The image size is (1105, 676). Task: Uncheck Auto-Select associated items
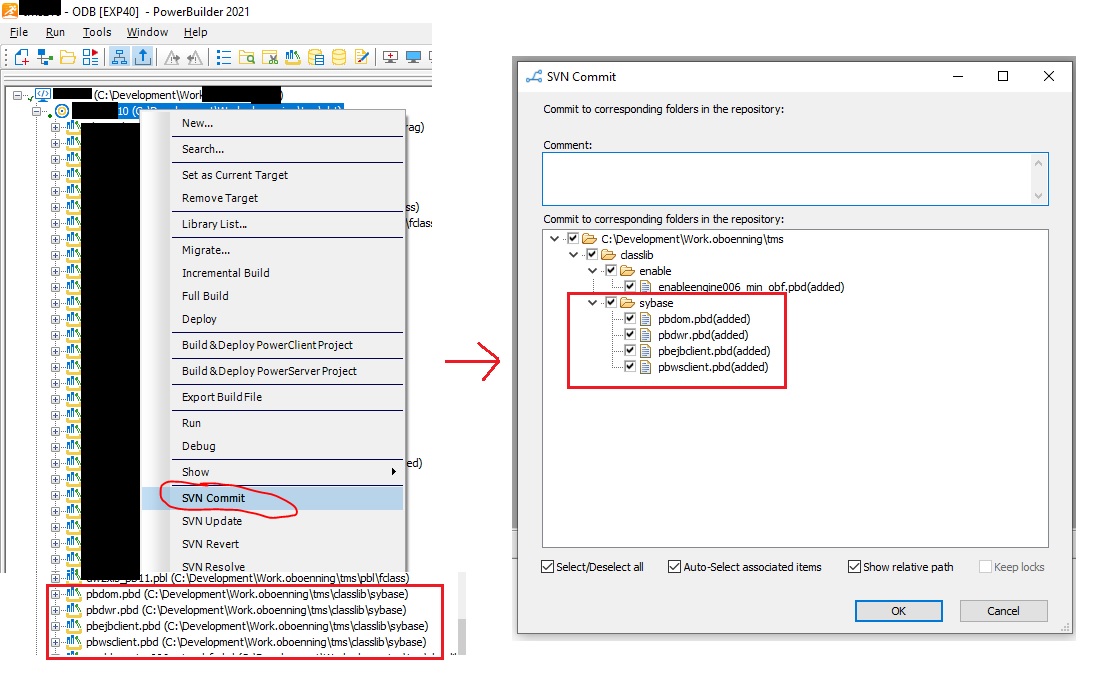(674, 567)
